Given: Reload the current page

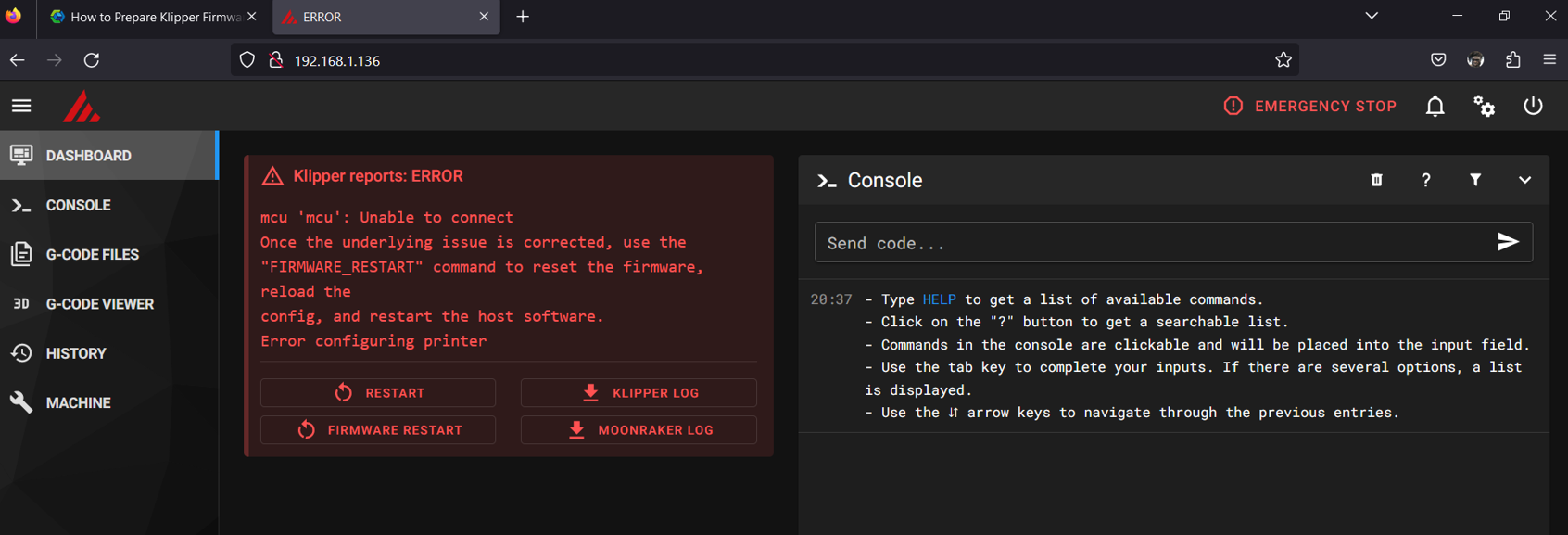Looking at the screenshot, I should (92, 60).
